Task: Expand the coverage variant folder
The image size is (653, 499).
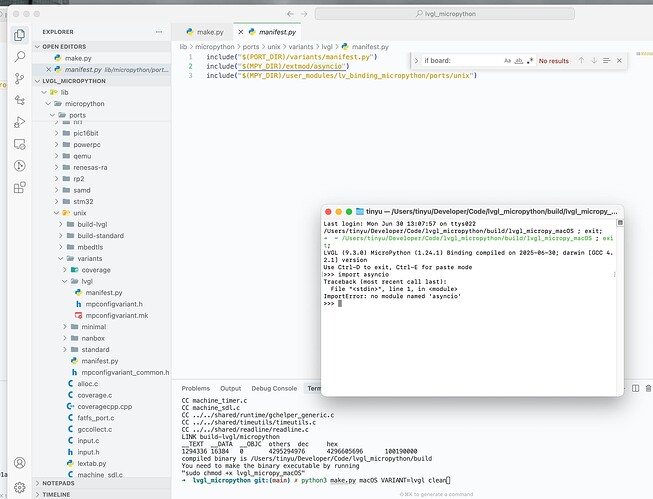Action: coord(102,270)
